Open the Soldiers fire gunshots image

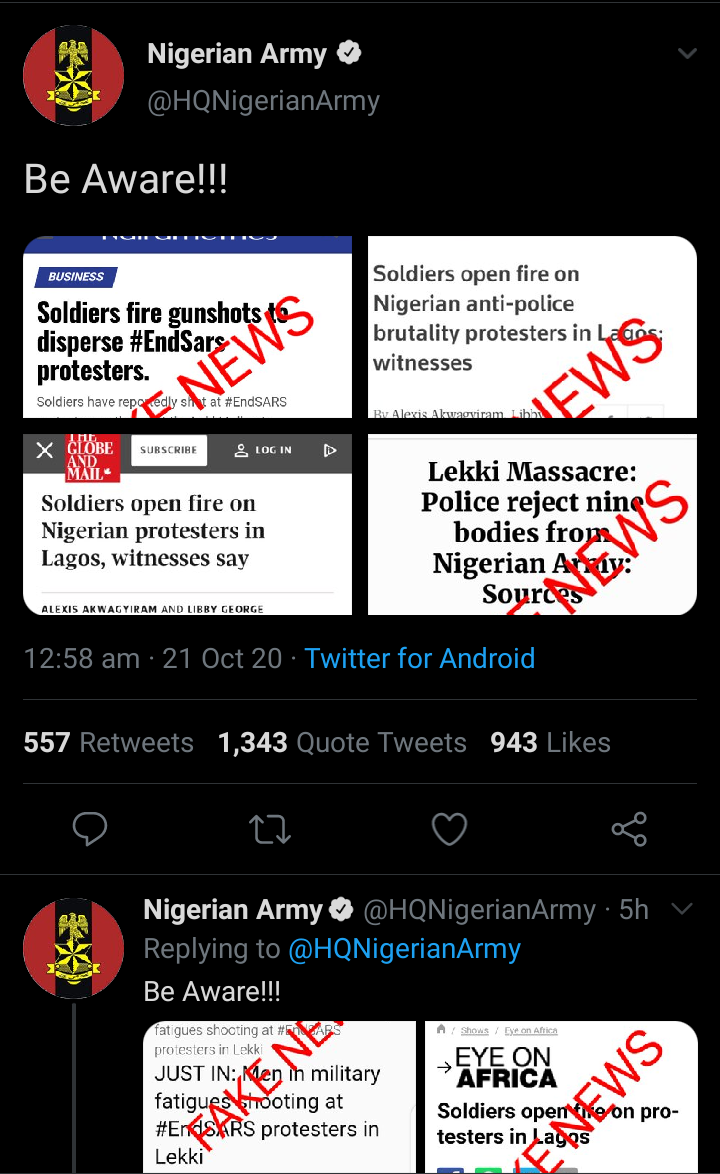click(187, 326)
